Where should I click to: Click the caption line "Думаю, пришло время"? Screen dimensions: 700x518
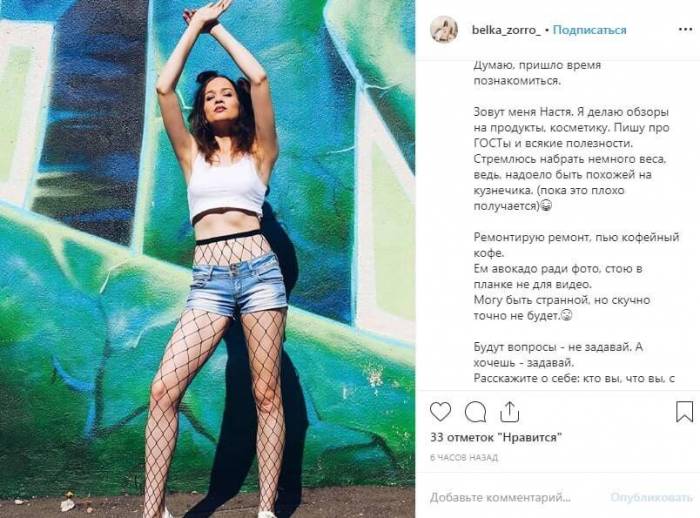537,65
